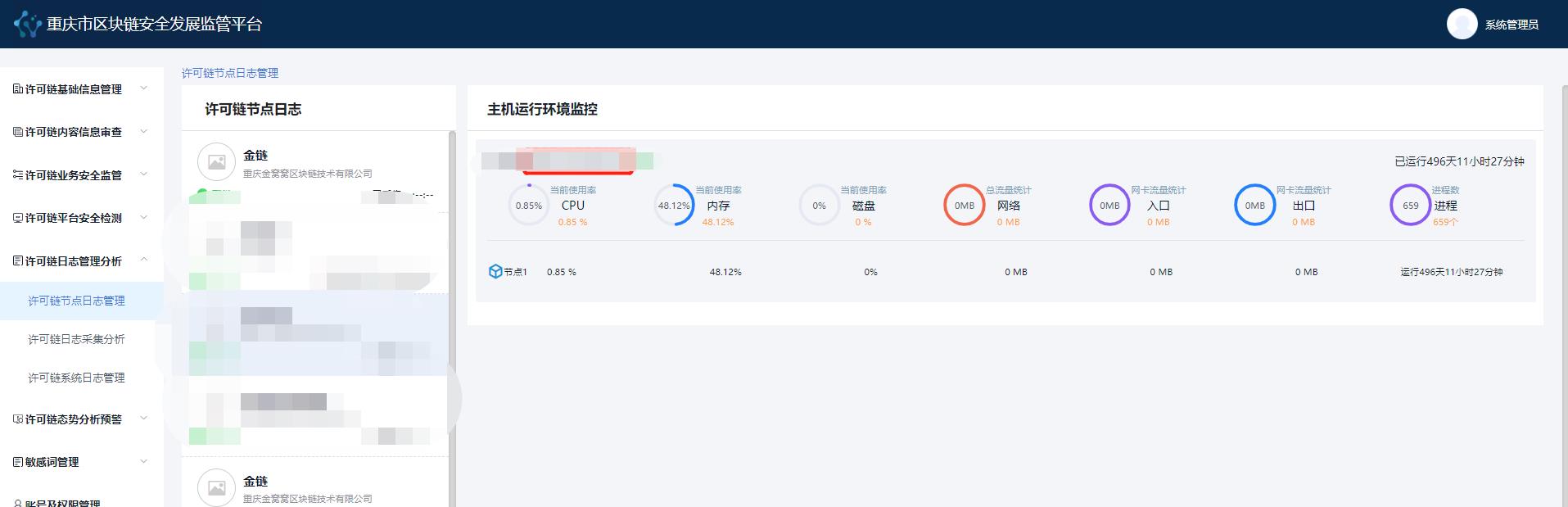Click 重庆金窝窝区块链技术有限公司 under first 金链
This screenshot has width=1568, height=507.
pyautogui.click(x=308, y=174)
